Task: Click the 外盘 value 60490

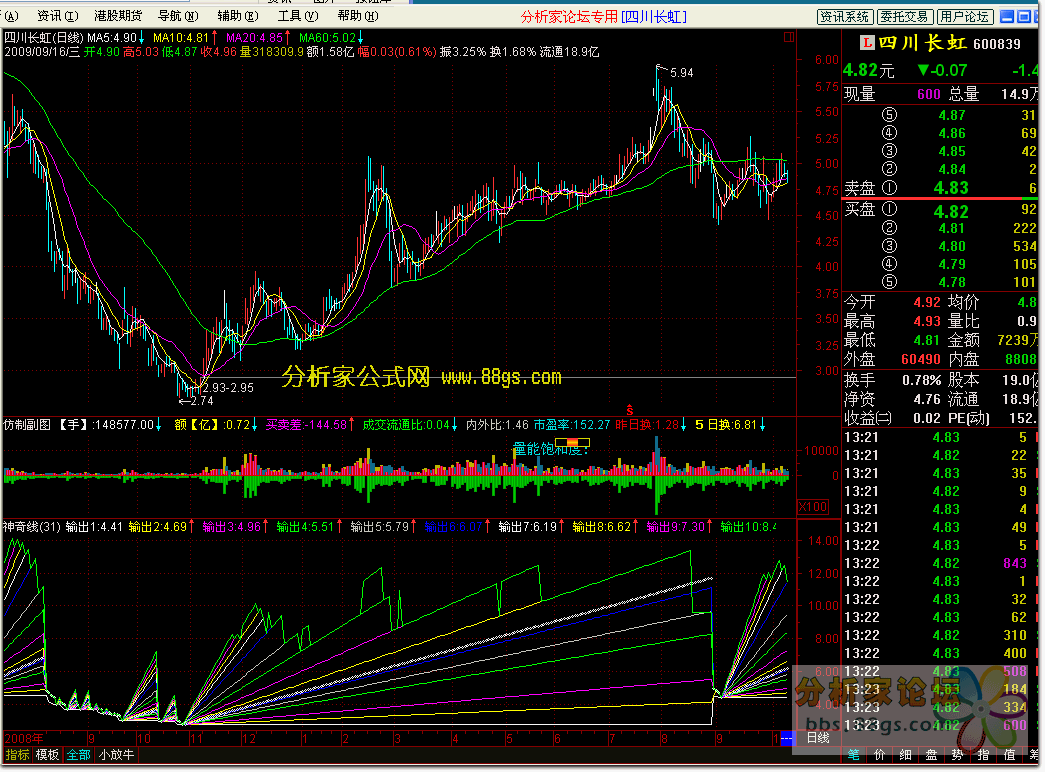Action: click(x=921, y=359)
